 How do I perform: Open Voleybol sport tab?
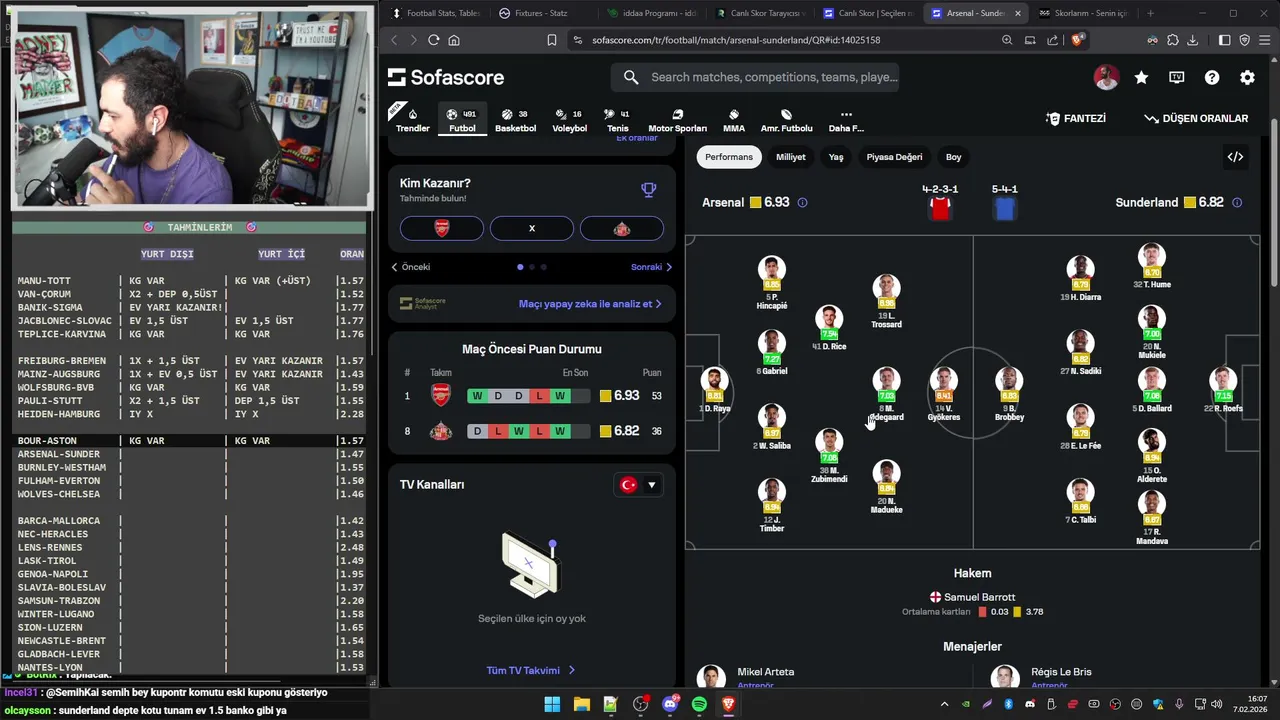pyautogui.click(x=570, y=120)
